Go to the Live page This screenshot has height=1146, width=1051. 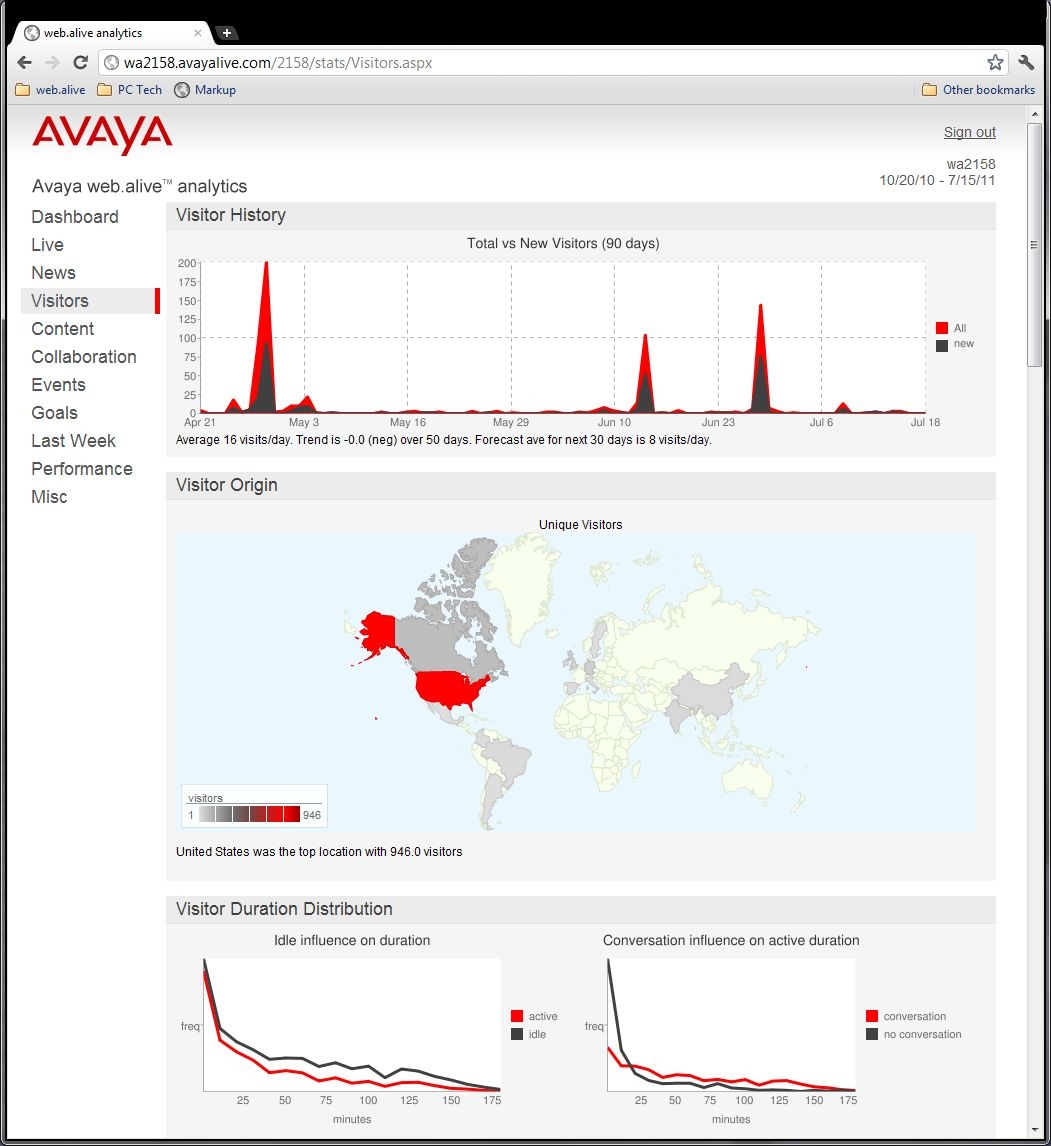(x=48, y=245)
